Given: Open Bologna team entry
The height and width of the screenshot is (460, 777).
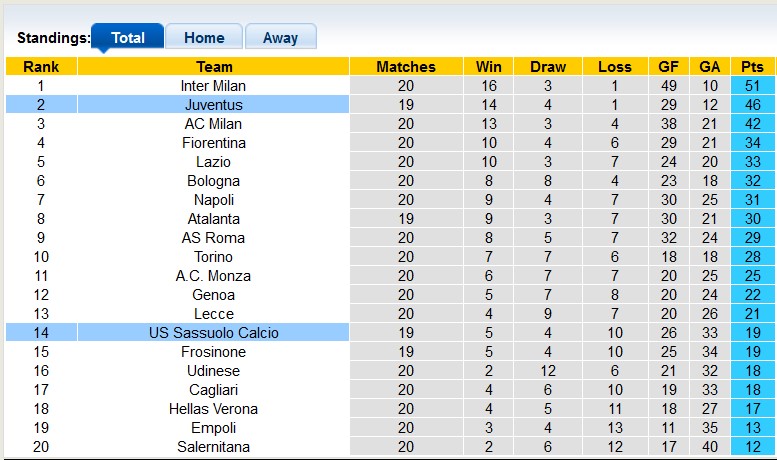Looking at the screenshot, I should 214,181.
